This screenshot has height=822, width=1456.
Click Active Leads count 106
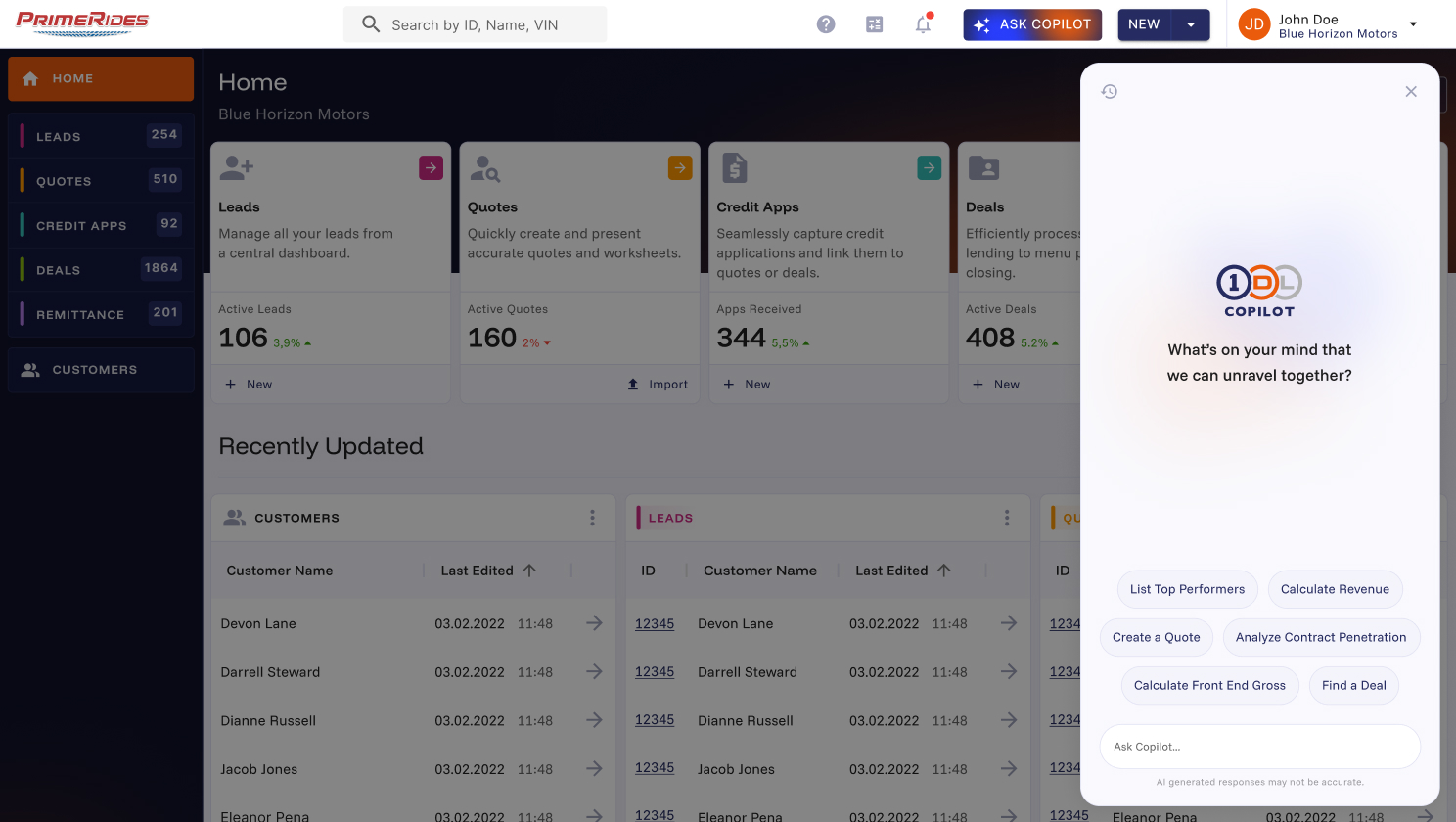pyautogui.click(x=243, y=338)
